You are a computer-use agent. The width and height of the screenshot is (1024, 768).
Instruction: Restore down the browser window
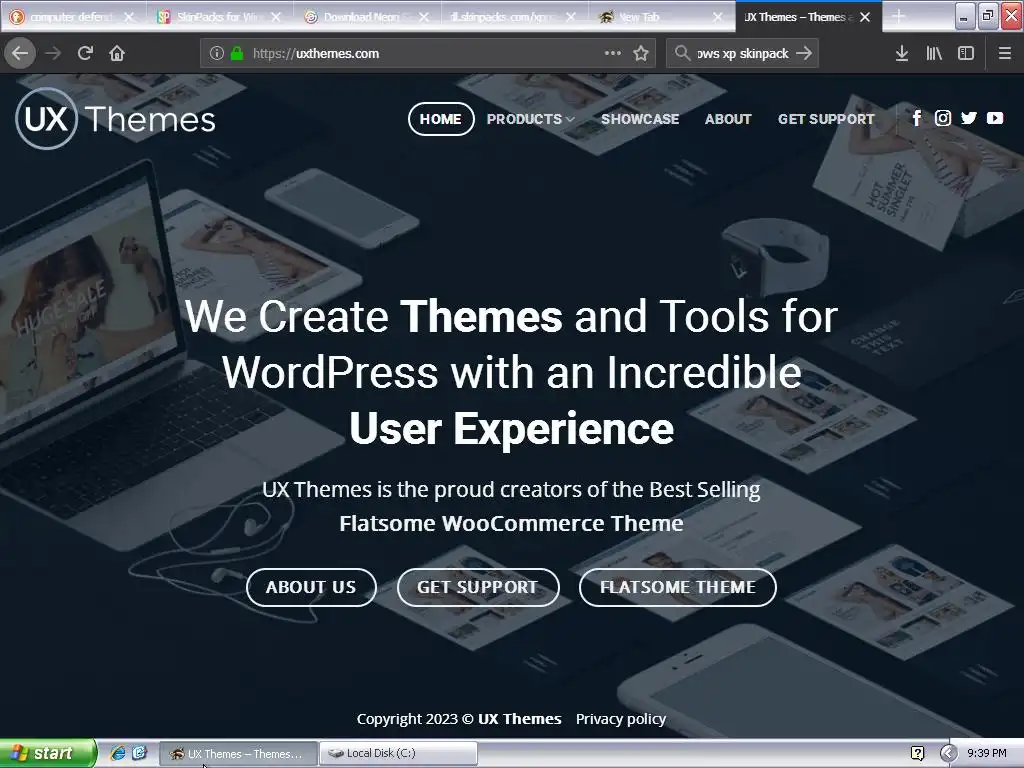coord(988,16)
